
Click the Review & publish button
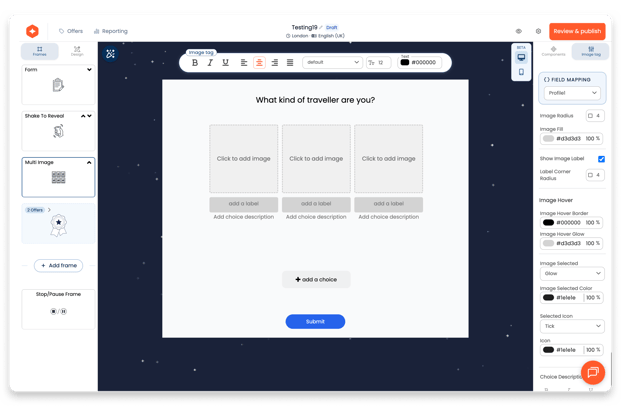tap(577, 32)
